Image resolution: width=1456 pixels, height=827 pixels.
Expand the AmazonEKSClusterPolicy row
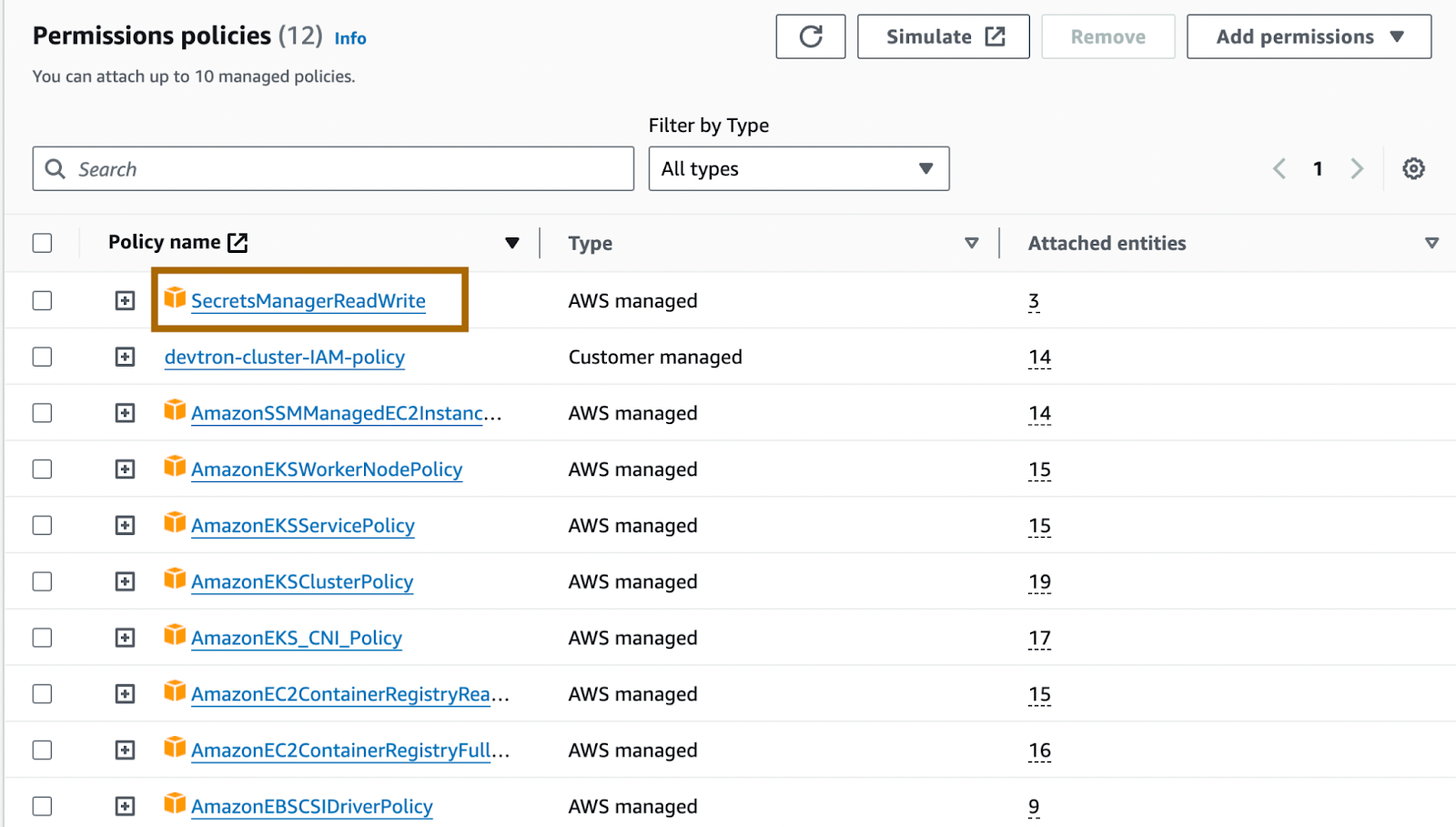(x=125, y=581)
